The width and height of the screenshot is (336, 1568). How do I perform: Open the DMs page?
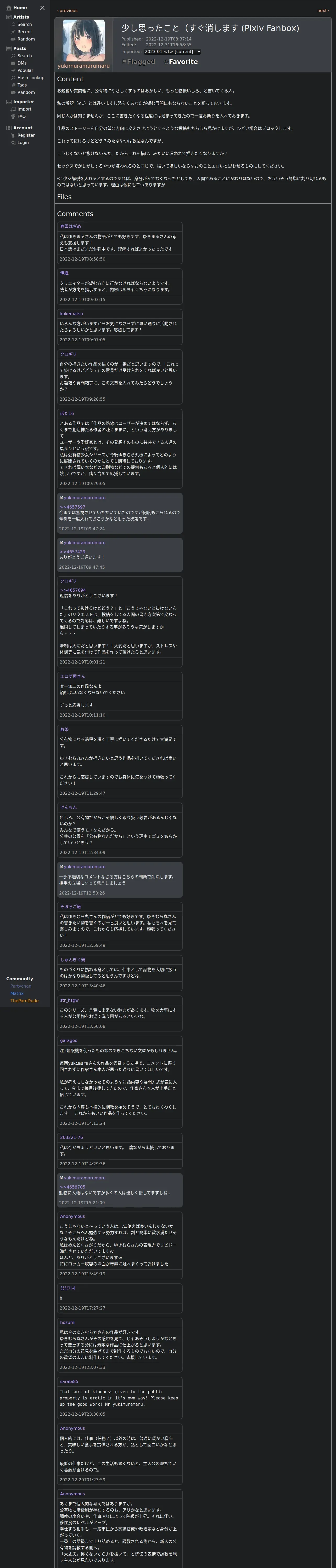pyautogui.click(x=22, y=63)
